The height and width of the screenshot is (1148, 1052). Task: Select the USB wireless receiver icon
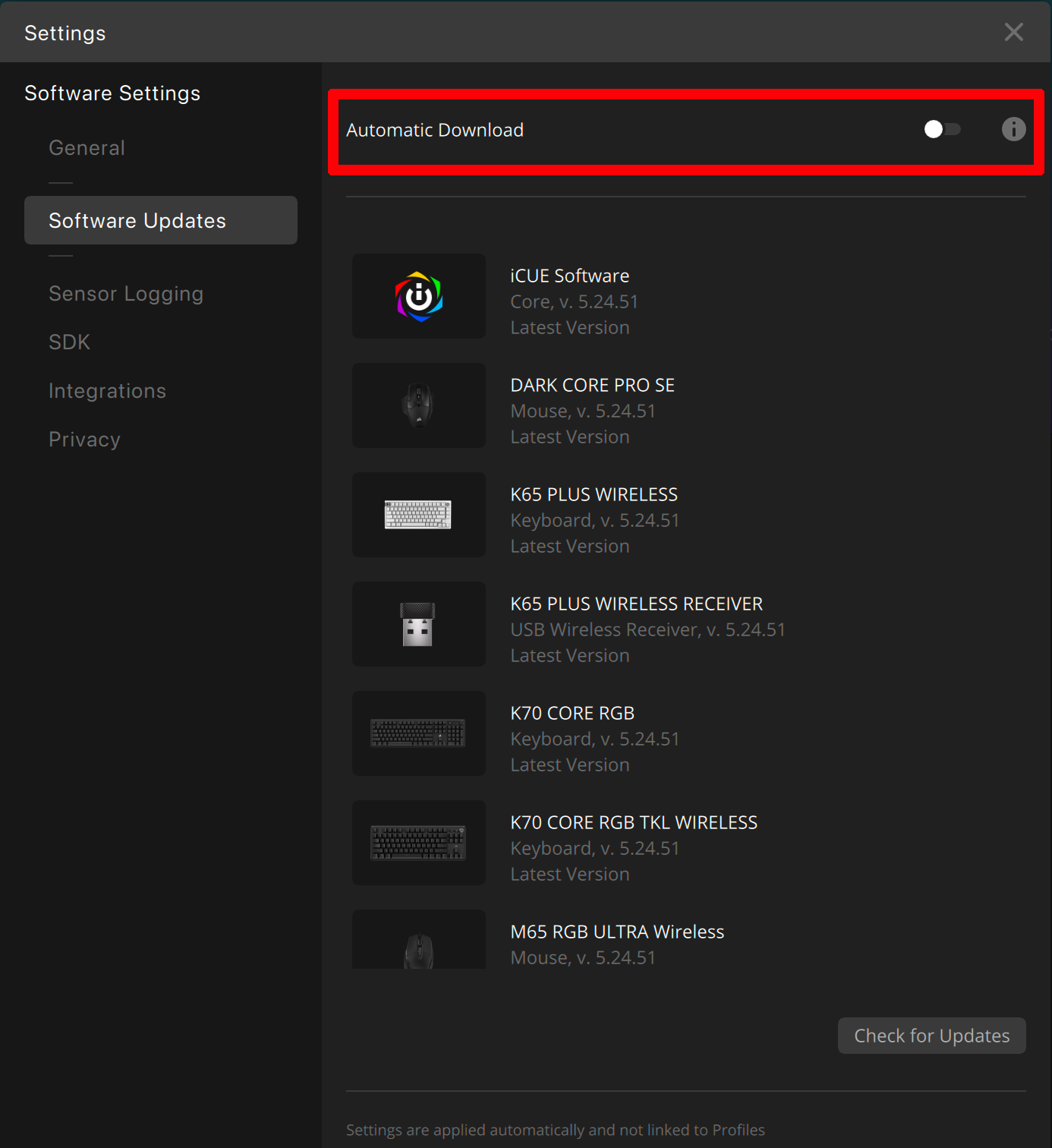coord(417,624)
